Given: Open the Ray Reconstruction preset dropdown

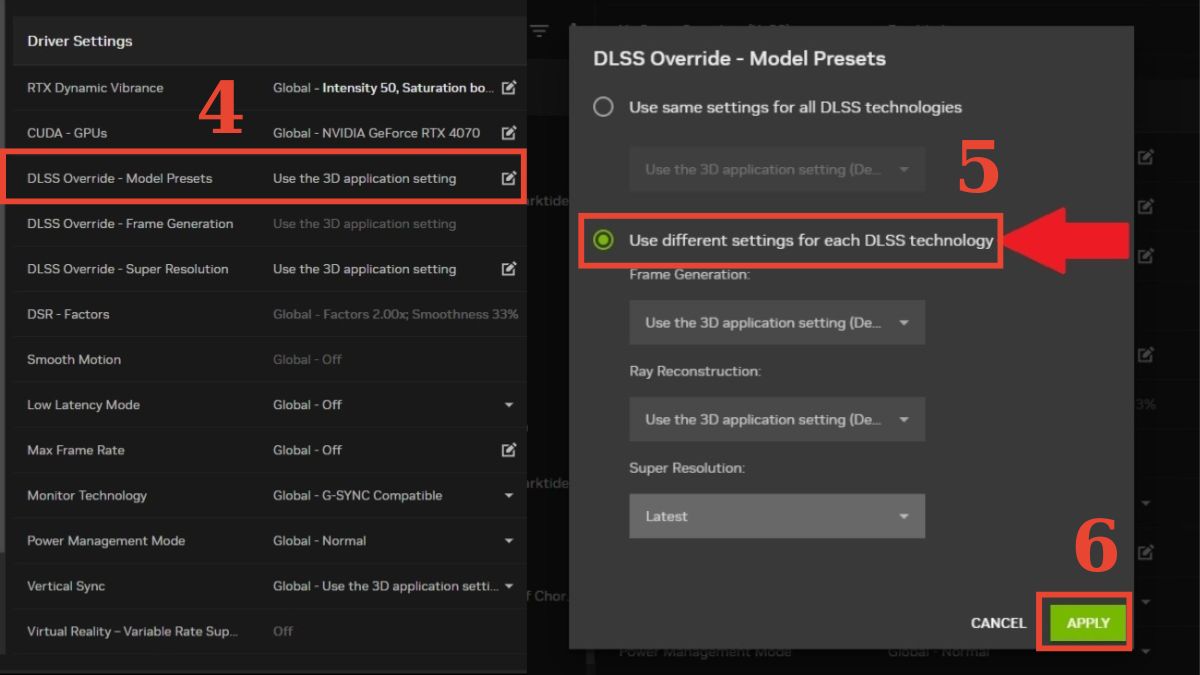Looking at the screenshot, I should coord(777,420).
